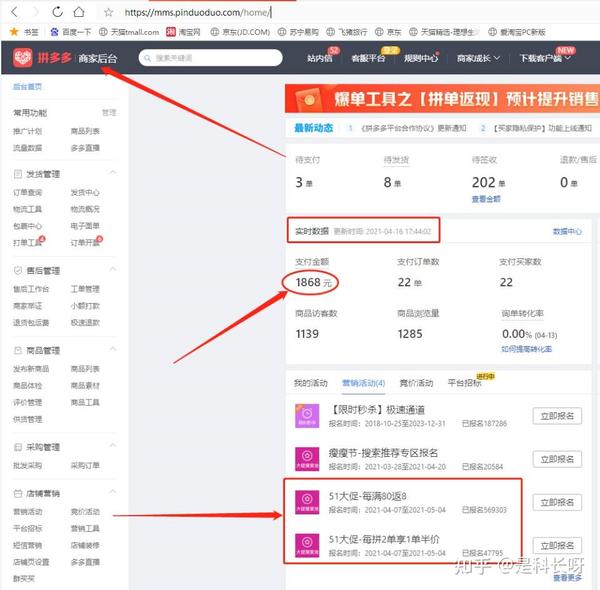600x590 pixels.
Task: Click 管理 next to 常用功能
Action: (109, 112)
